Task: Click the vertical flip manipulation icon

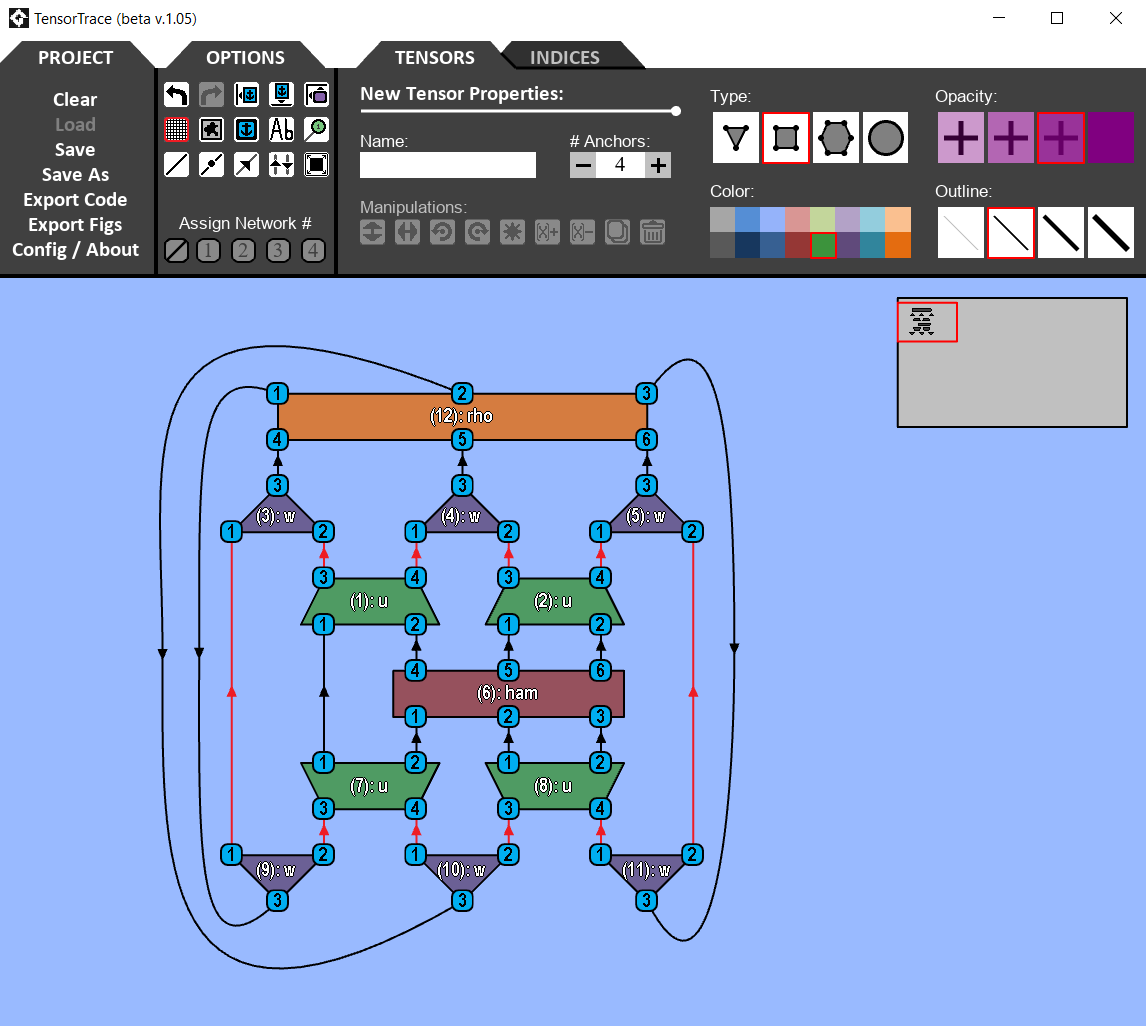Action: pyautogui.click(x=373, y=232)
